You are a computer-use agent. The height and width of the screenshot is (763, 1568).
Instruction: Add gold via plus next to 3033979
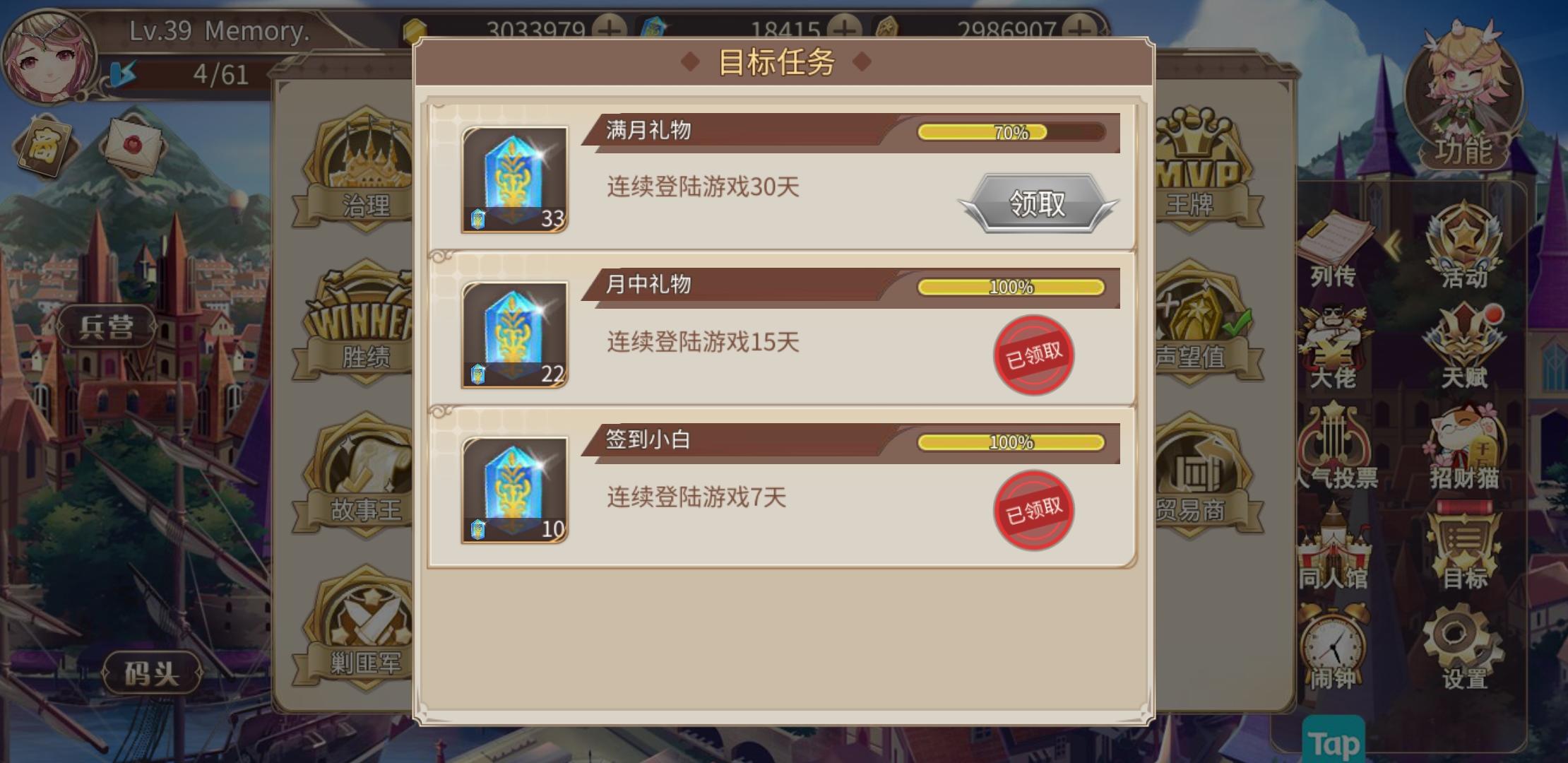609,30
